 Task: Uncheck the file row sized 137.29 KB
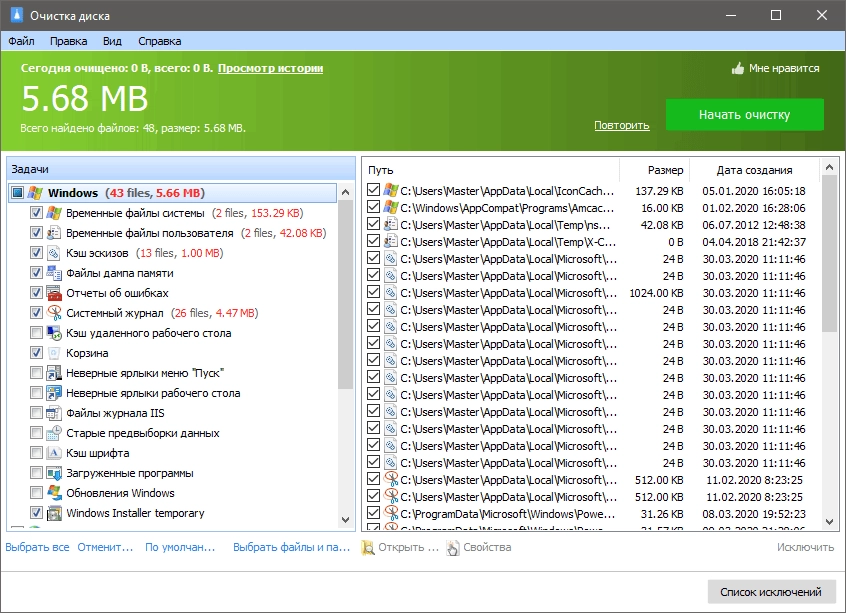coord(373,190)
